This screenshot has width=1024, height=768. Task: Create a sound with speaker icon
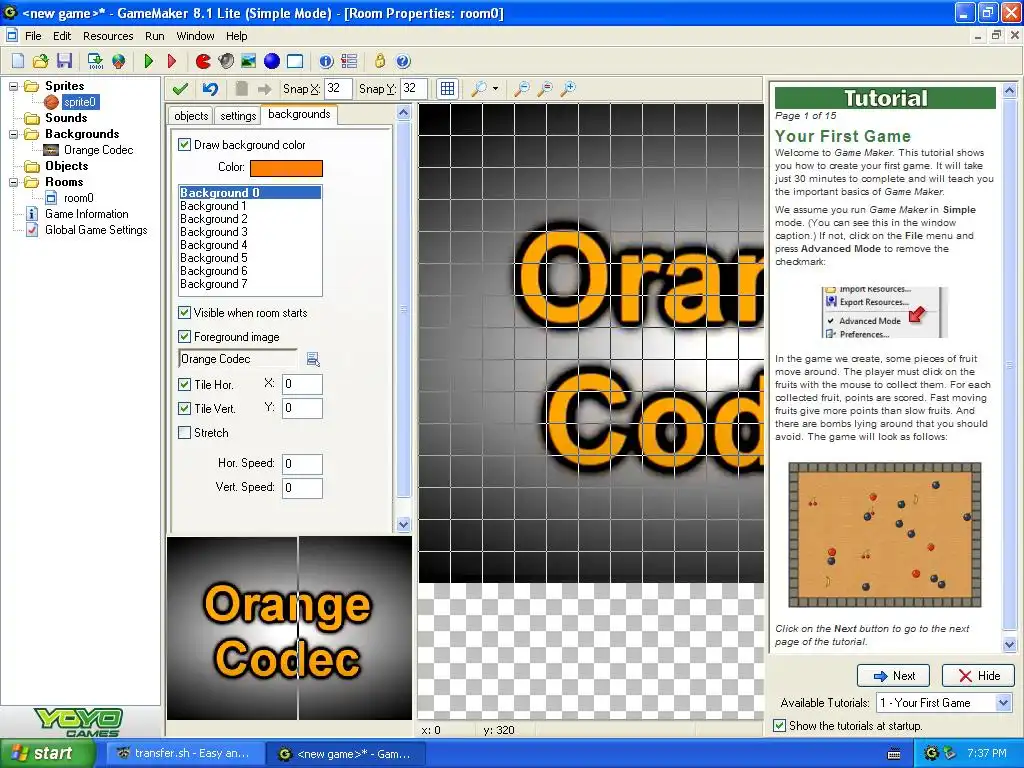[x=226, y=61]
